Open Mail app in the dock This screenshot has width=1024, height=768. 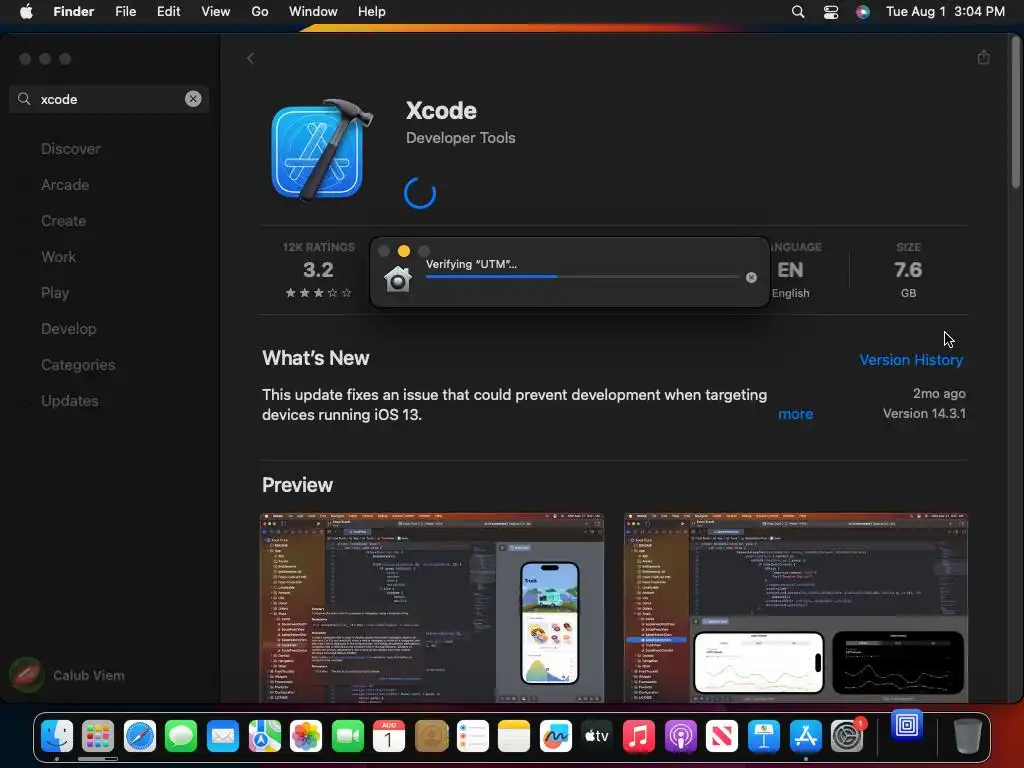[x=223, y=737]
